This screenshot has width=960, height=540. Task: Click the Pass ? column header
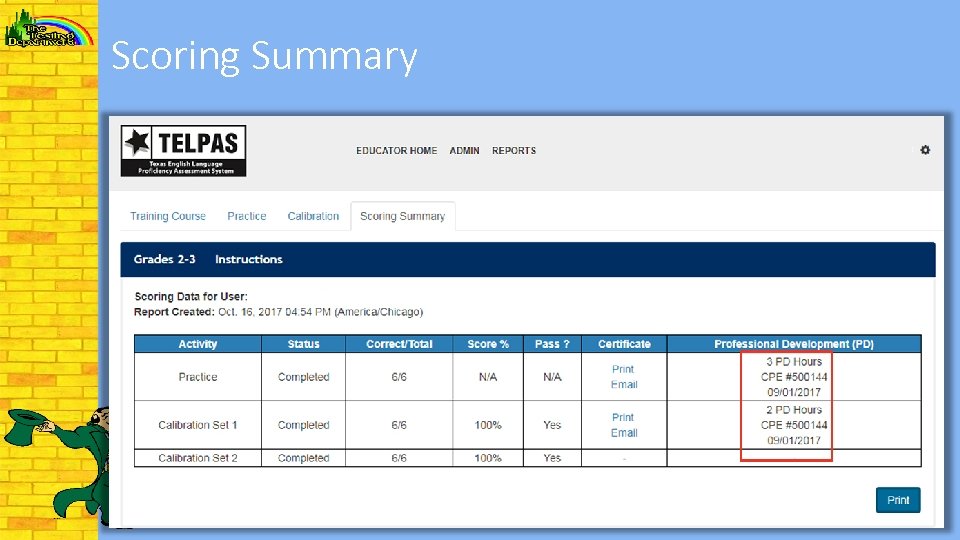coord(552,344)
